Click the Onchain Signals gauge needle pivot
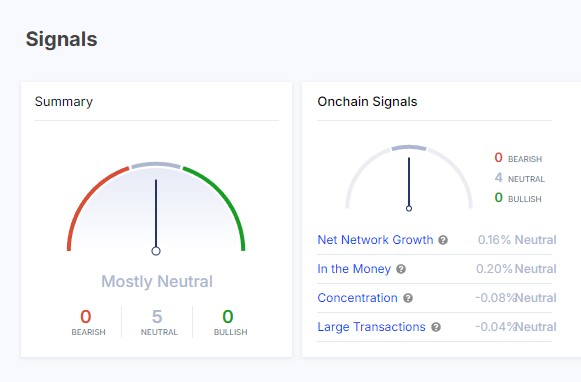The image size is (581, 382). coord(409,208)
